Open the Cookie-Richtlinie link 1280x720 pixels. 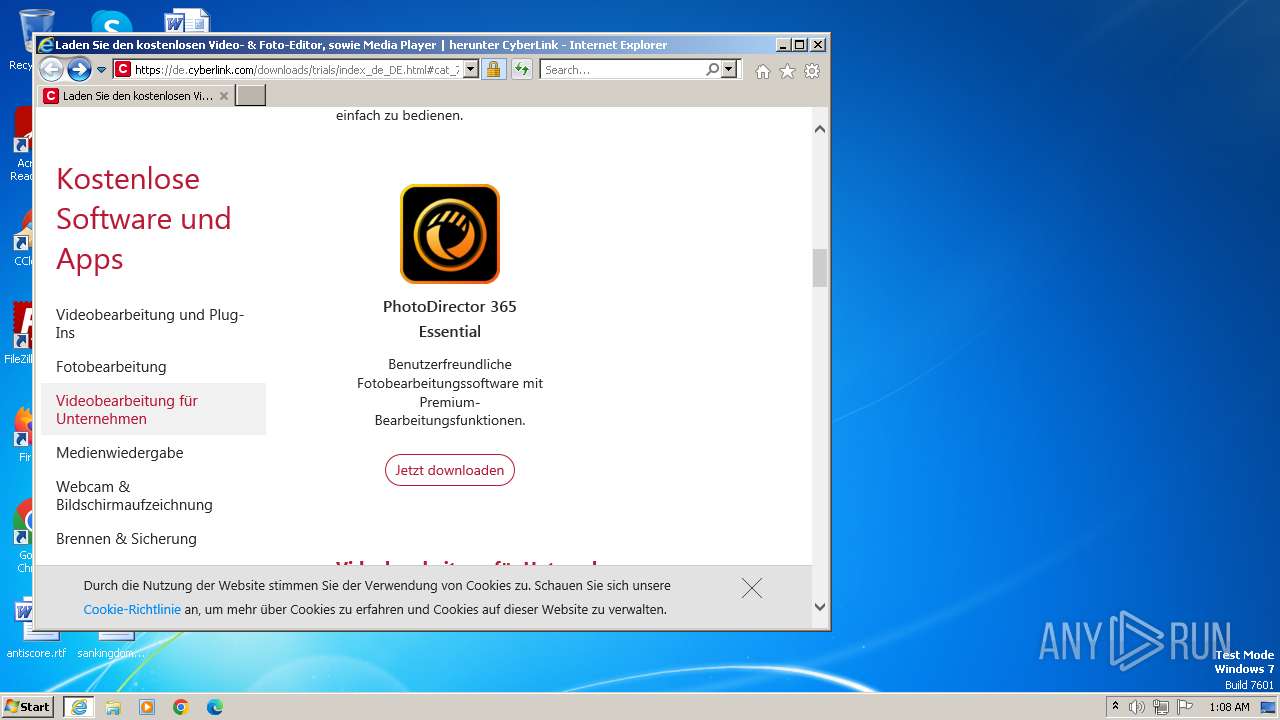tap(132, 610)
